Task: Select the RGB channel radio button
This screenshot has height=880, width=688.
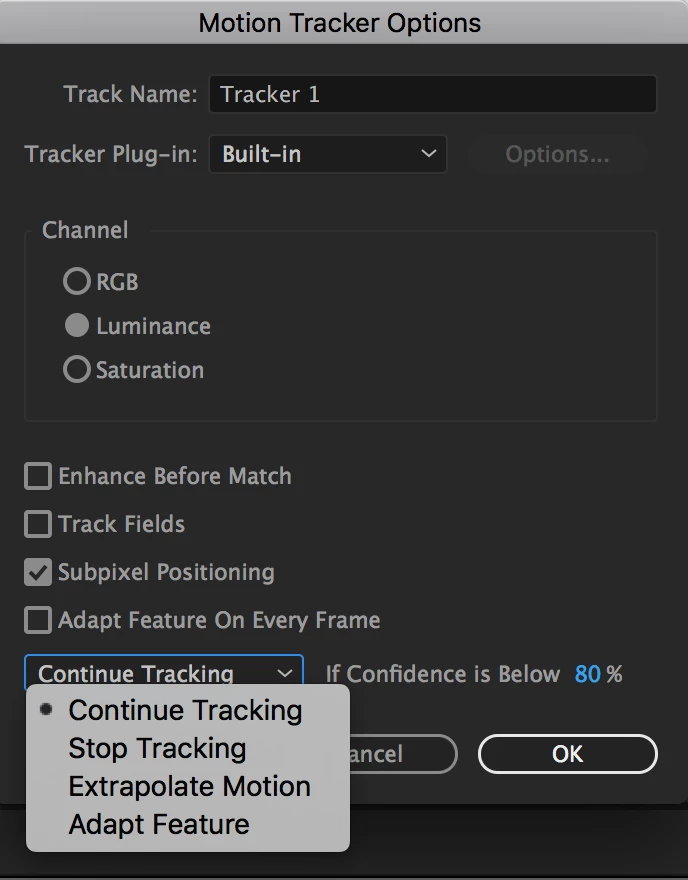Action: point(77,282)
